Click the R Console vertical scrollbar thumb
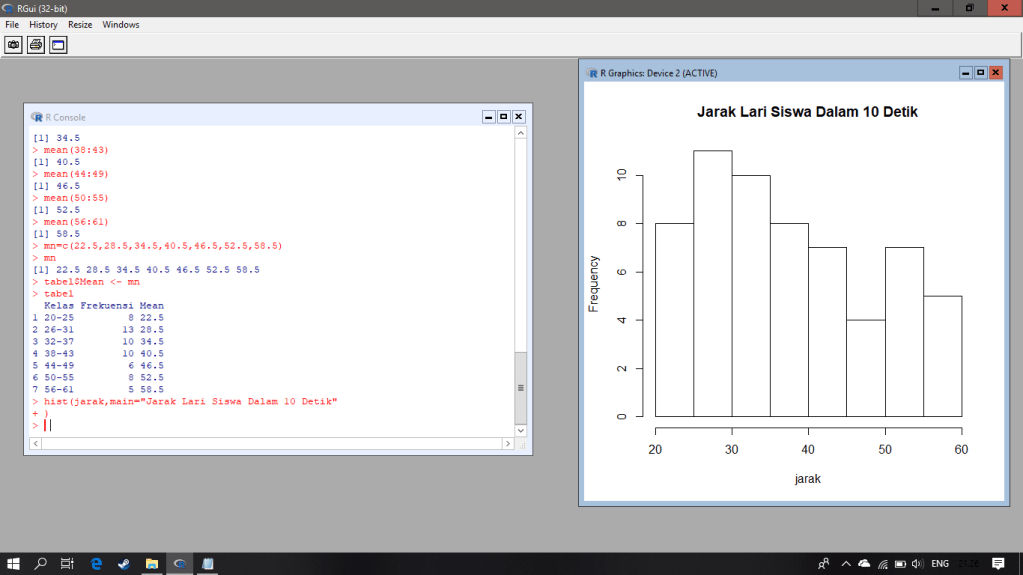Viewport: 1023px width, 575px height. (520, 387)
